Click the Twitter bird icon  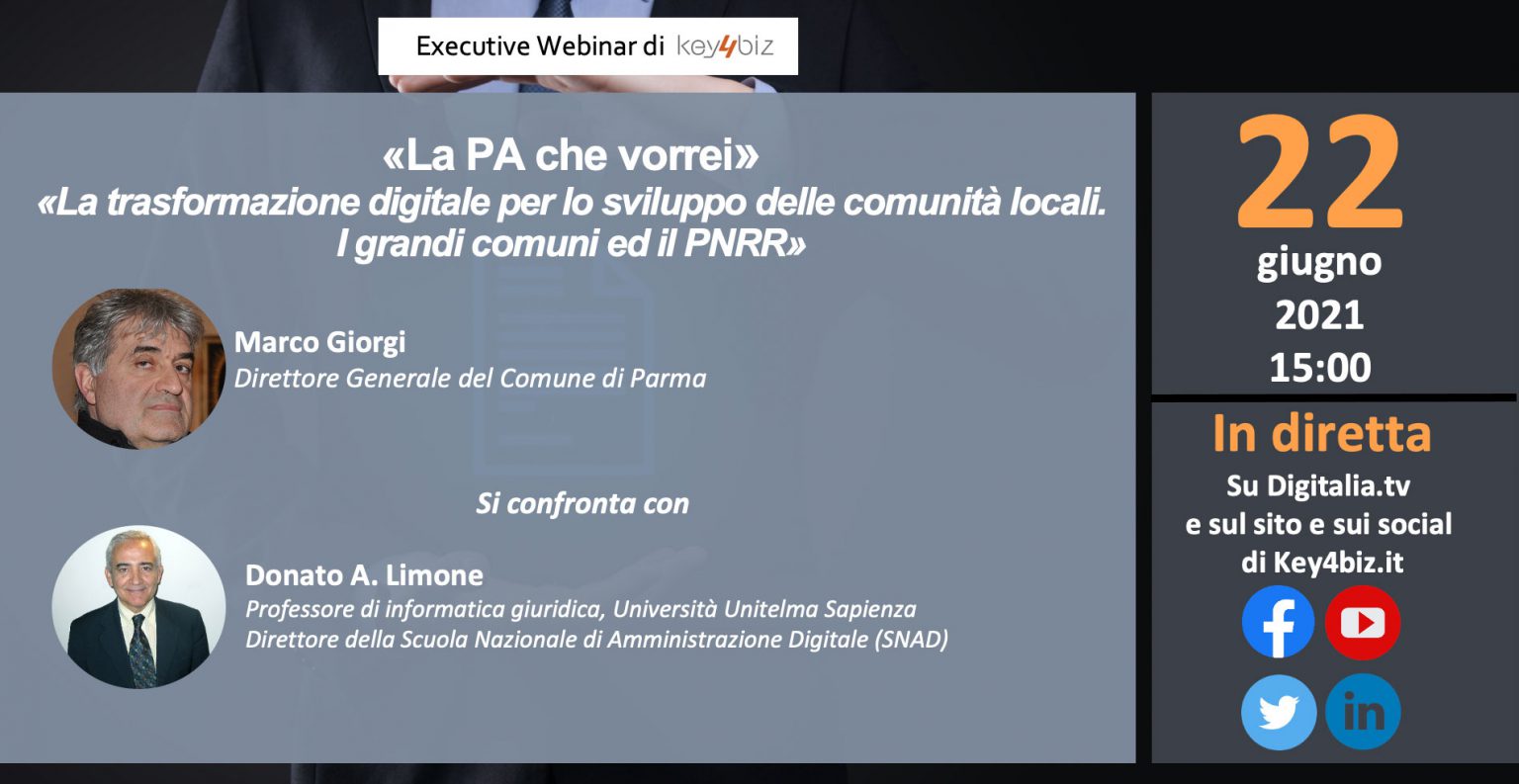click(1279, 712)
